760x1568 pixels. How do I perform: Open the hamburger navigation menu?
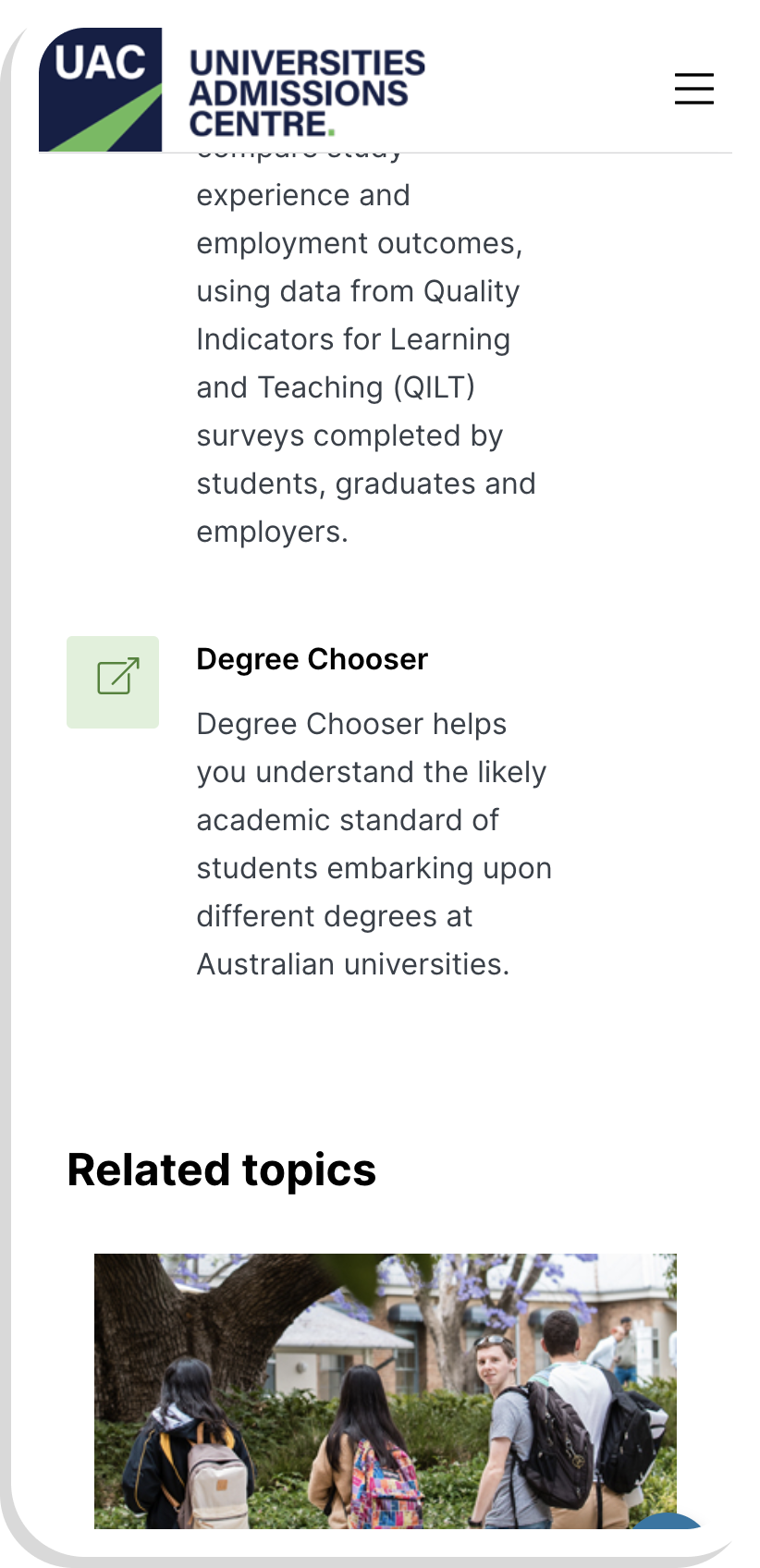coord(693,89)
